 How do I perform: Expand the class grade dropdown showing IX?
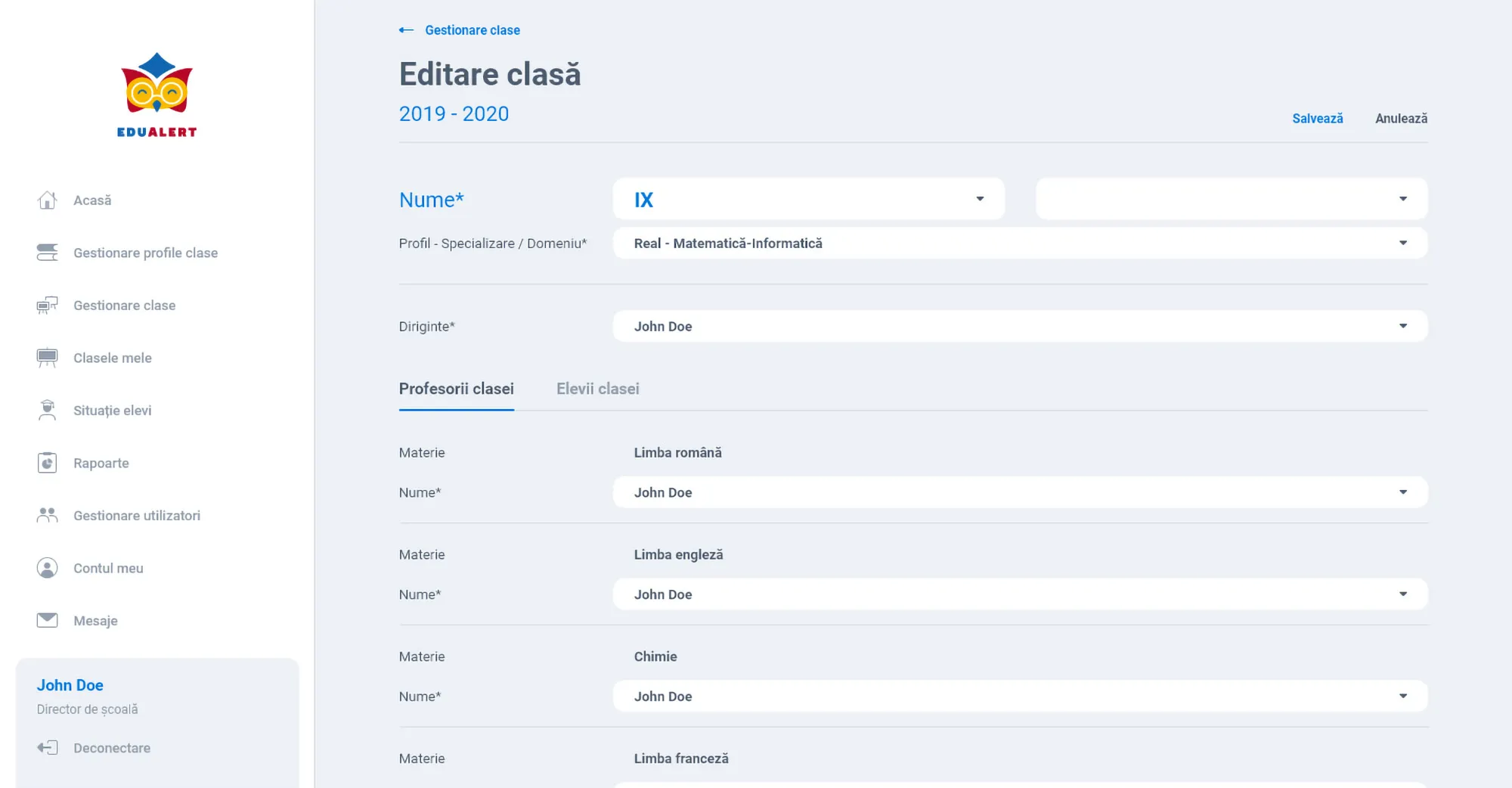click(807, 199)
